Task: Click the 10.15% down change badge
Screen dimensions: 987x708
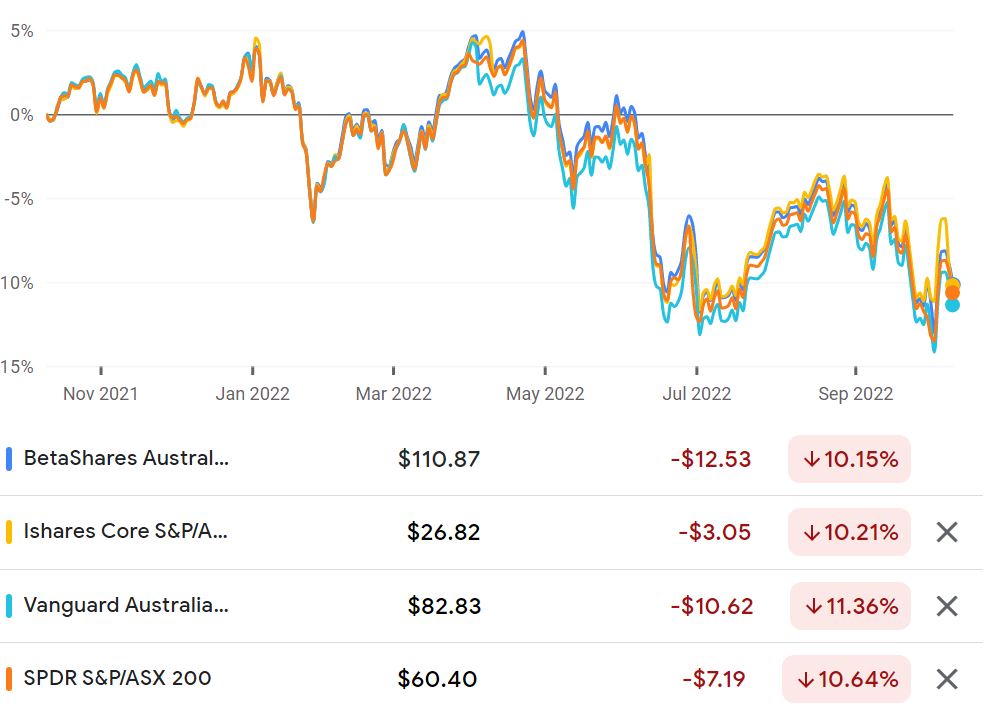Action: pyautogui.click(x=849, y=459)
